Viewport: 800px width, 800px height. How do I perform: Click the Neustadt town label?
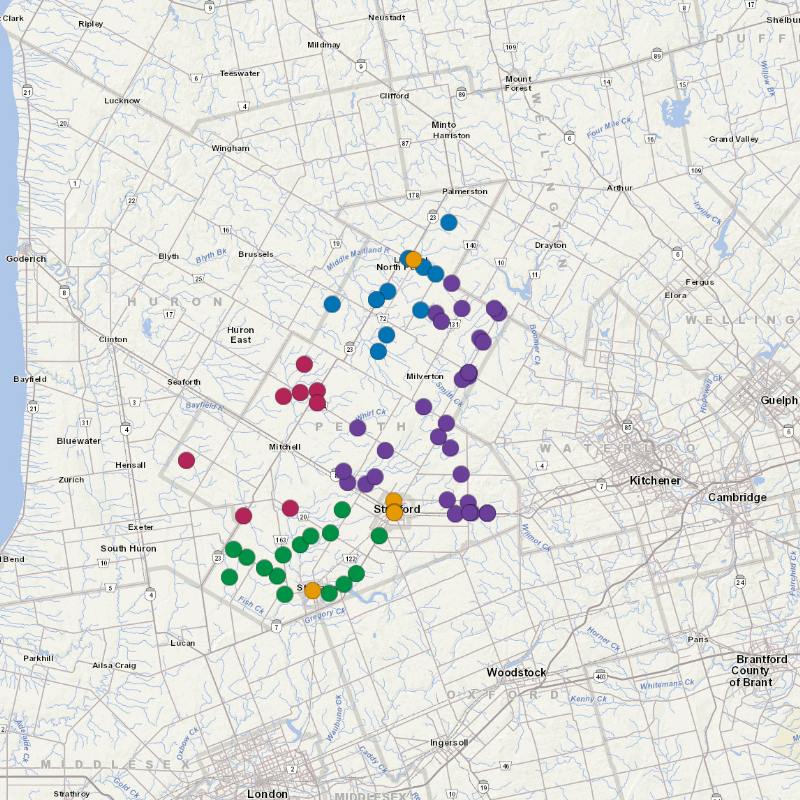387,17
